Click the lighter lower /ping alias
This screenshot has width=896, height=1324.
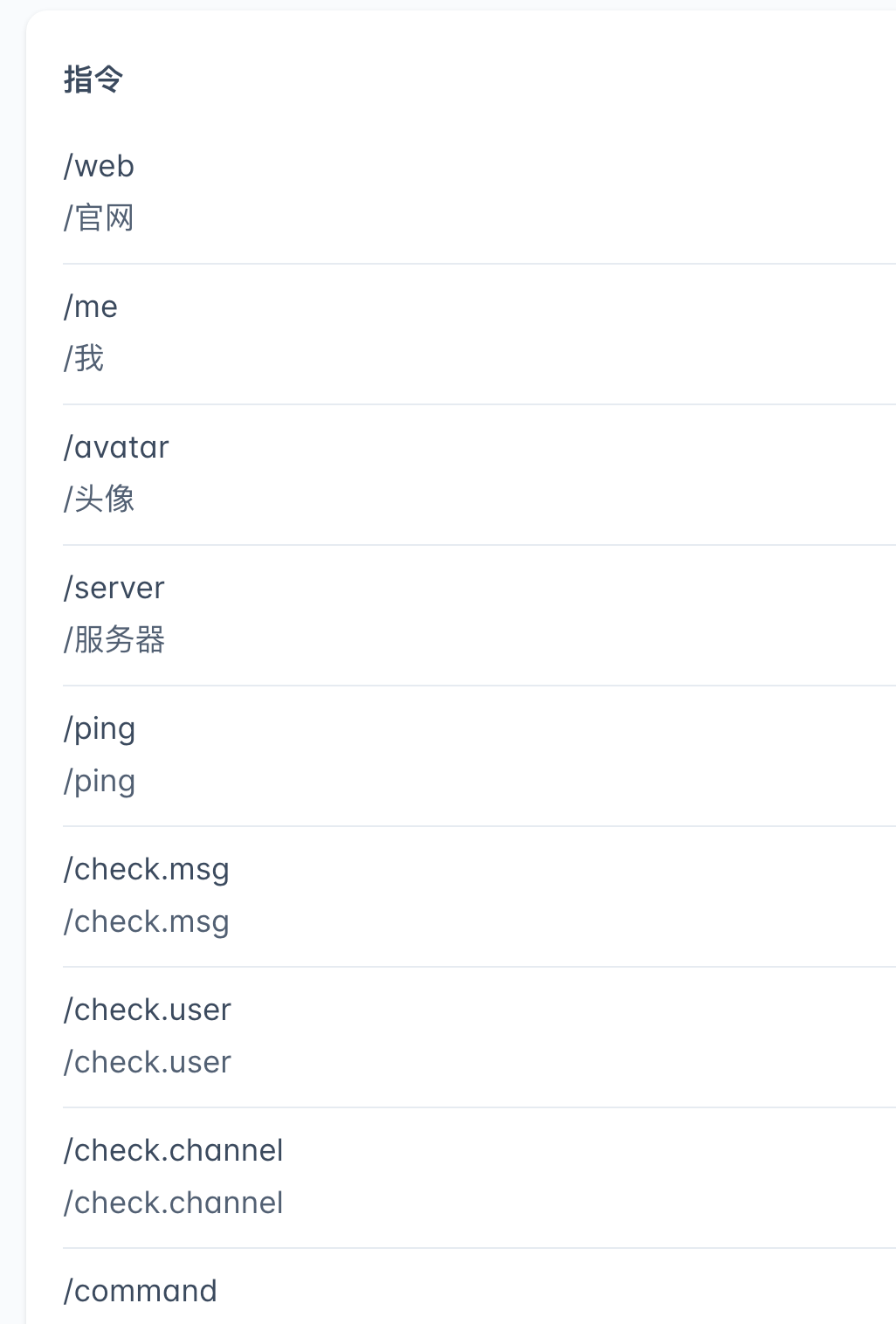tap(100, 782)
